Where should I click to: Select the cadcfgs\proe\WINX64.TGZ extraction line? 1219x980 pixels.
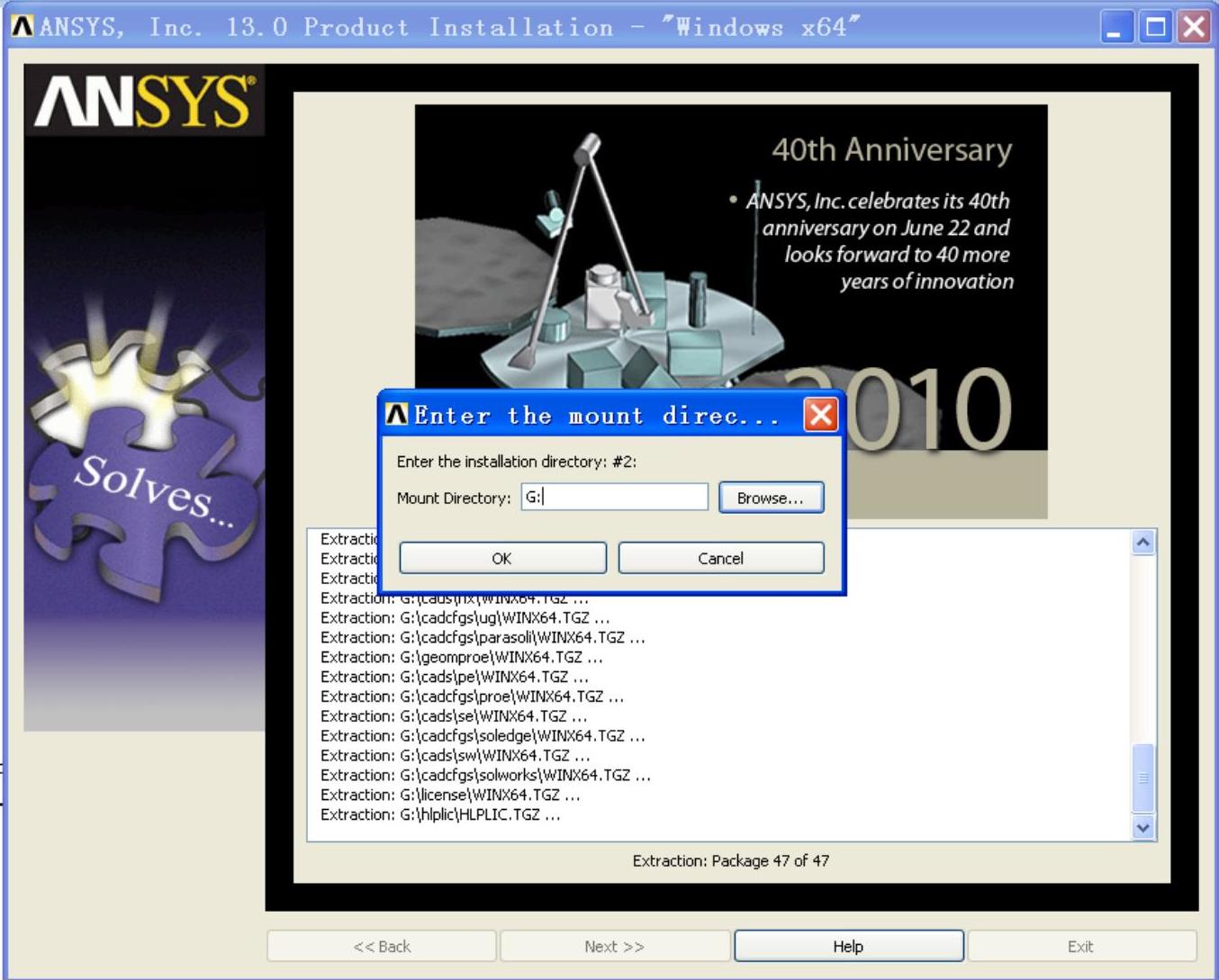[472, 696]
